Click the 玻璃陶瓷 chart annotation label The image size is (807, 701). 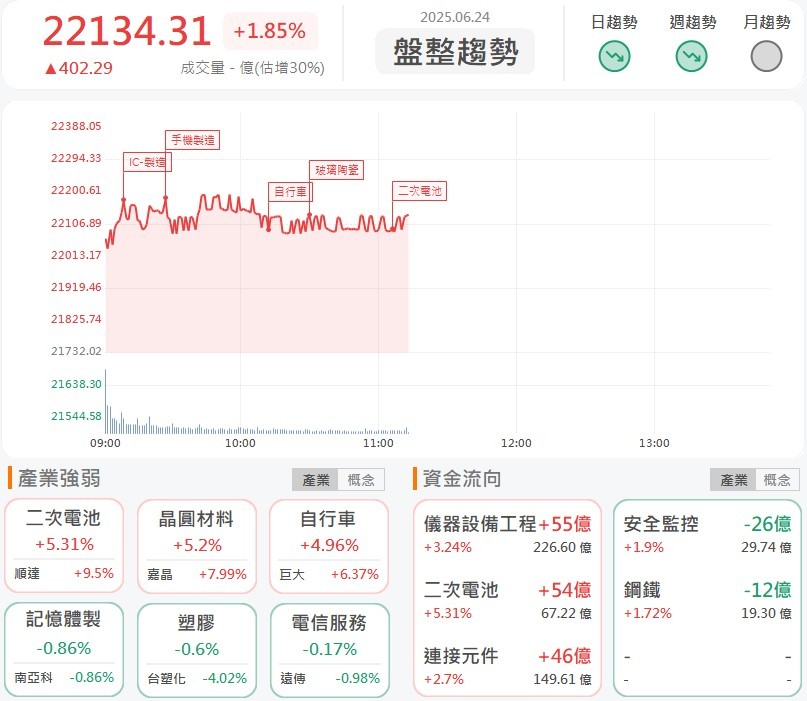click(337, 170)
